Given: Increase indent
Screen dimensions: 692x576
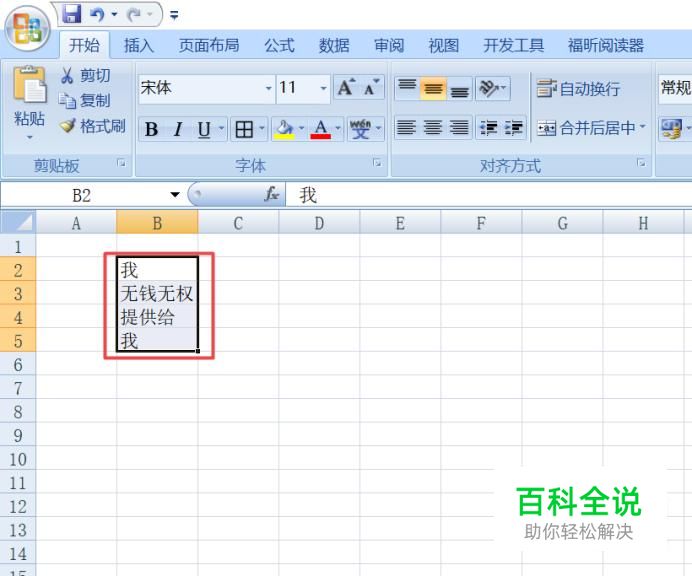Looking at the screenshot, I should [x=514, y=128].
